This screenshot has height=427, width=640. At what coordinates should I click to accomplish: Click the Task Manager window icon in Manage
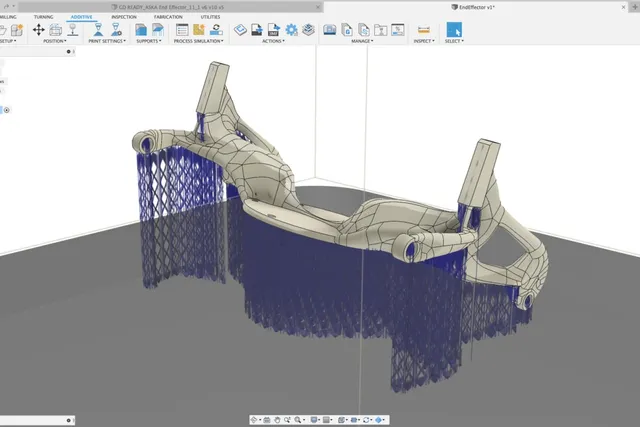(398, 30)
